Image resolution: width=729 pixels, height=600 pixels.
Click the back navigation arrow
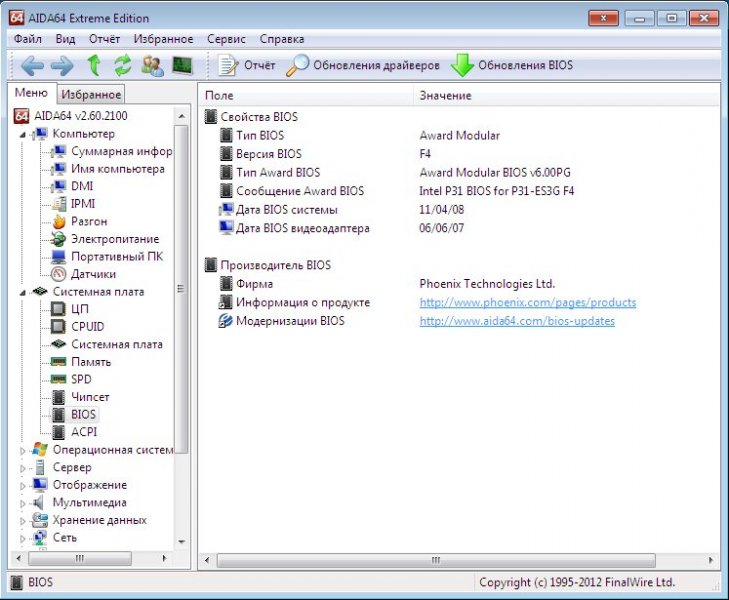click(32, 66)
